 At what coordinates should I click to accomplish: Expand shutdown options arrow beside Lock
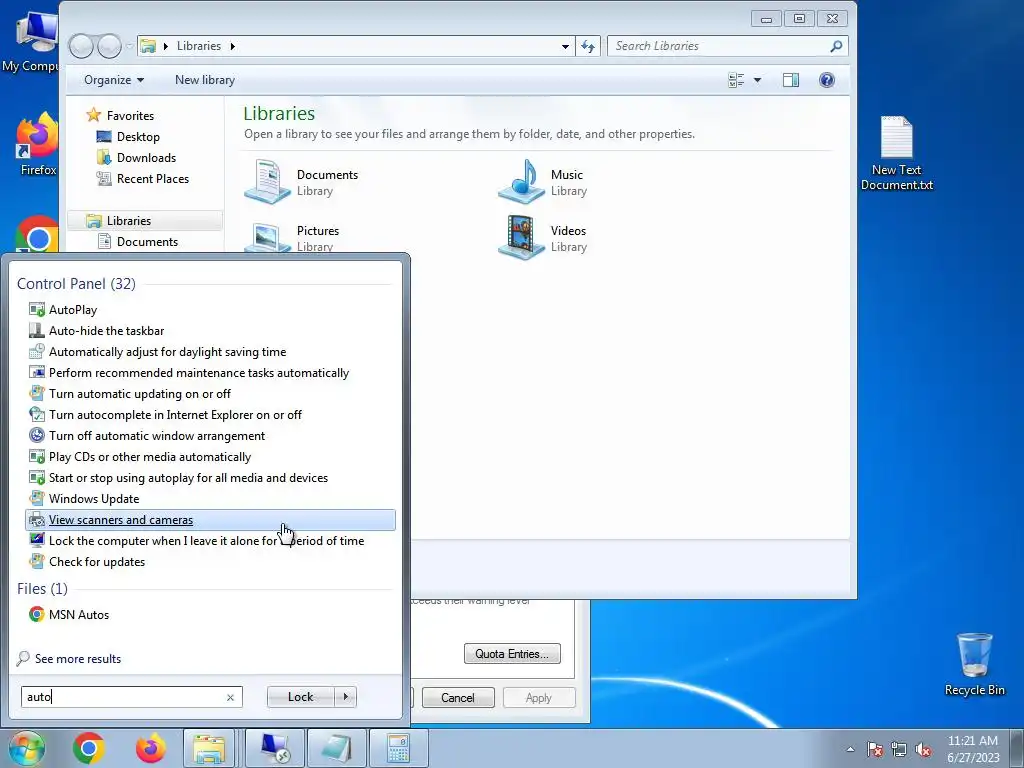pyautogui.click(x=345, y=697)
